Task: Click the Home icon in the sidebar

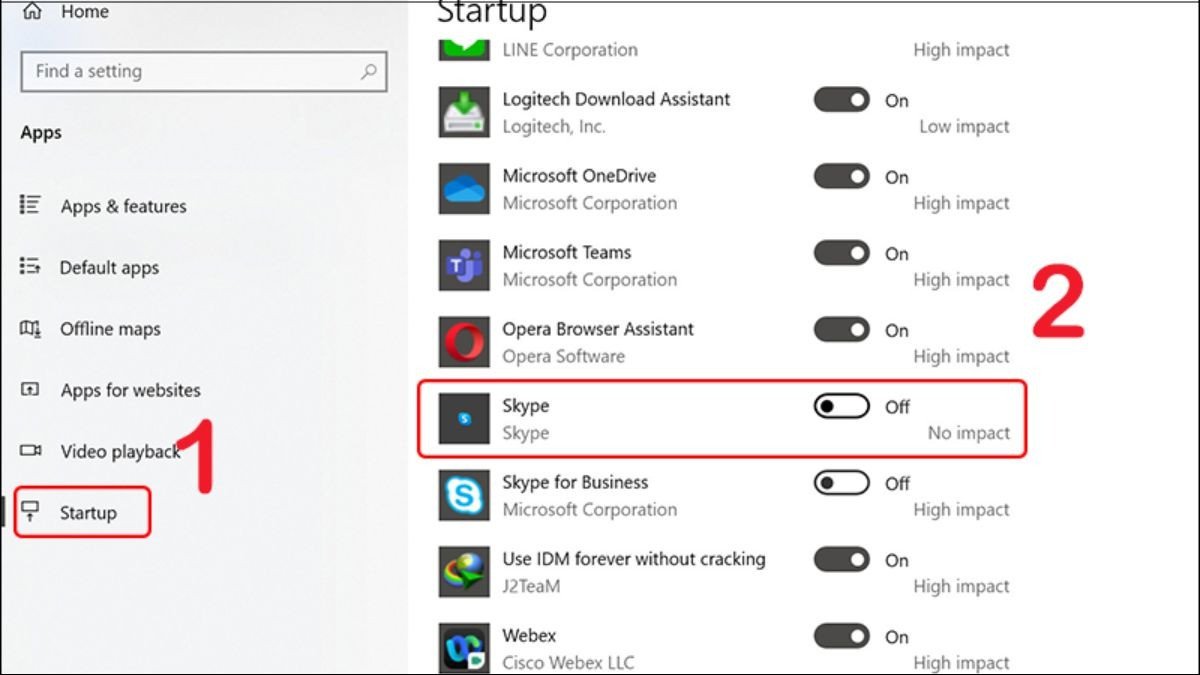Action: (x=33, y=12)
